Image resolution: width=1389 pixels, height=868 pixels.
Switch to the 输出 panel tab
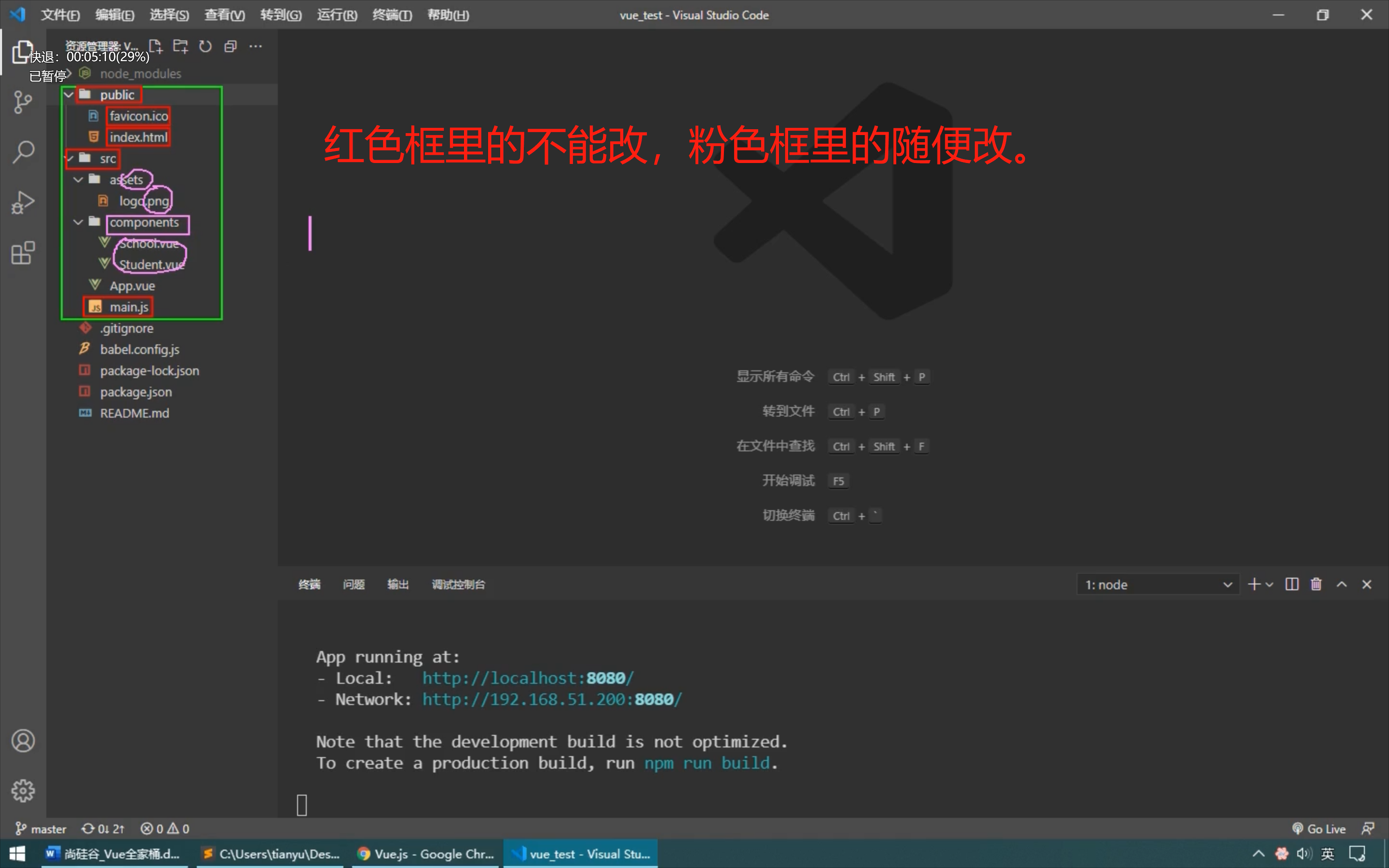(398, 584)
